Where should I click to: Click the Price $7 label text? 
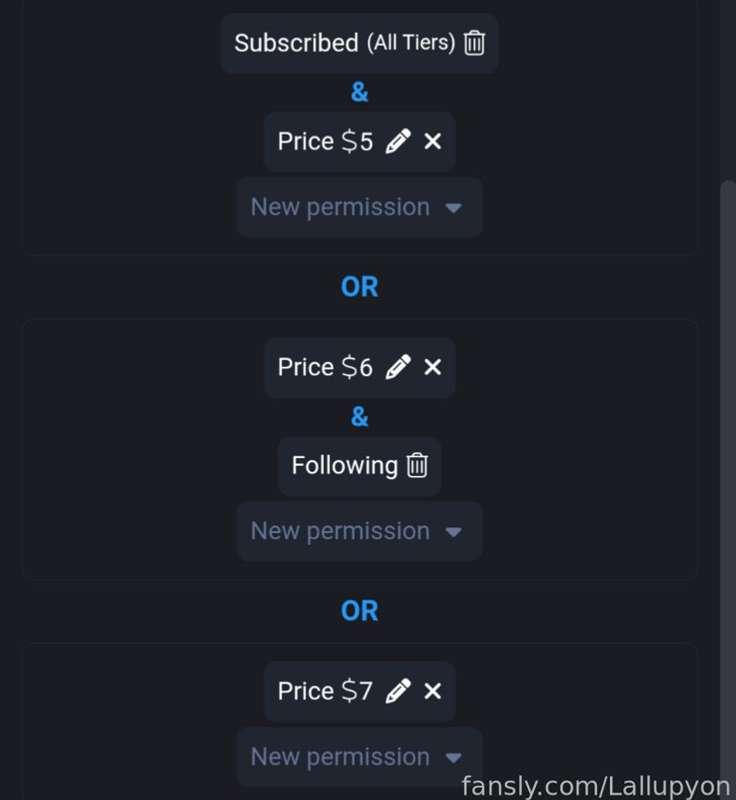tap(325, 691)
